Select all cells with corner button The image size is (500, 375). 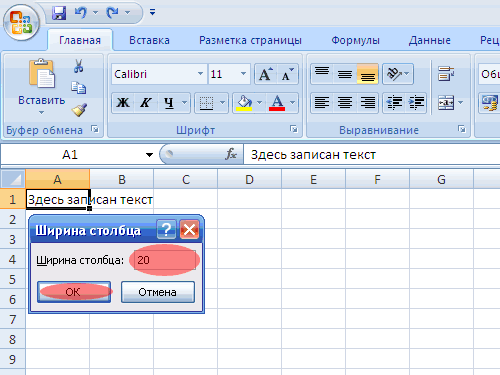13,180
